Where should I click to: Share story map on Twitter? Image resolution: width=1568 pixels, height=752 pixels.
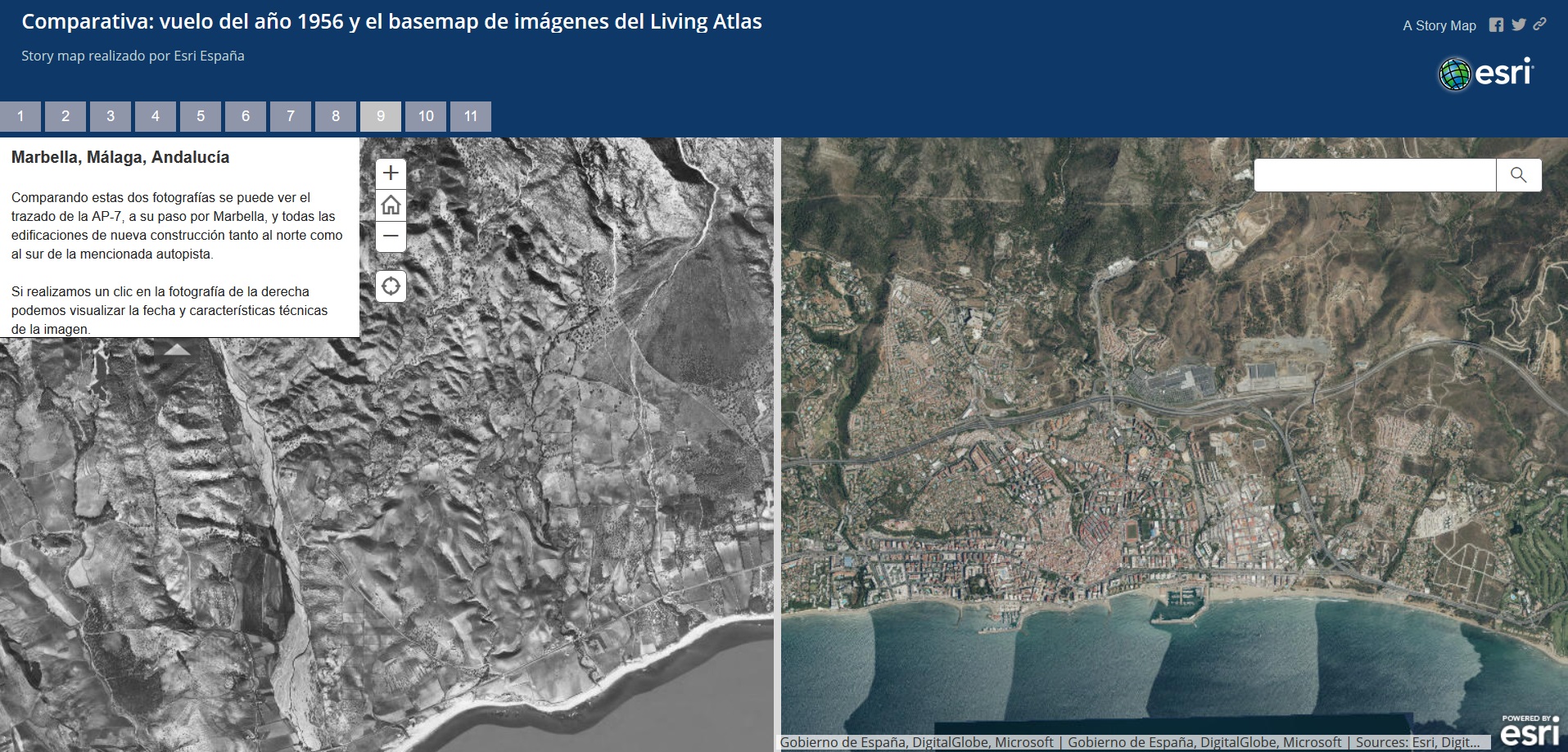1518,25
